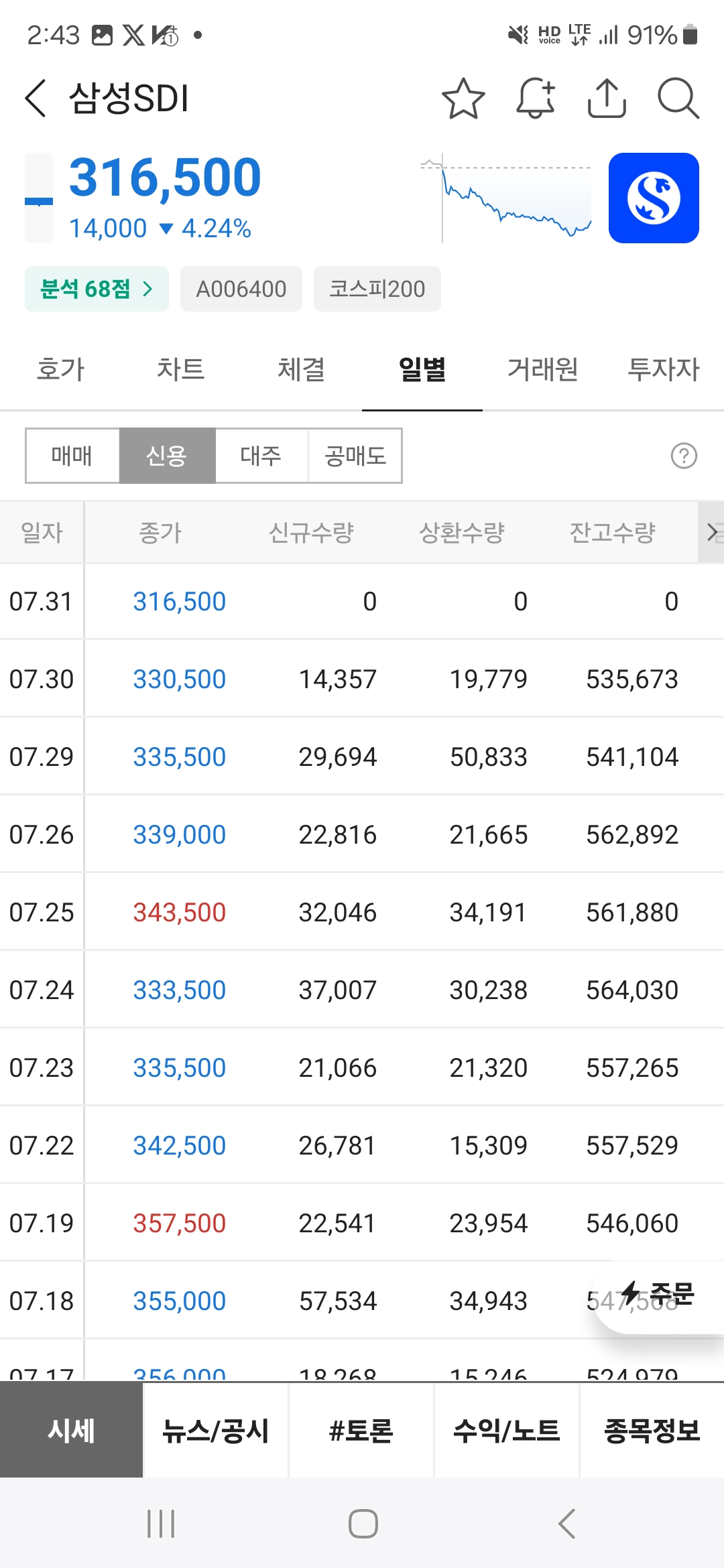Switch to the 호가 tab
The image size is (724, 1568).
pyautogui.click(x=60, y=369)
